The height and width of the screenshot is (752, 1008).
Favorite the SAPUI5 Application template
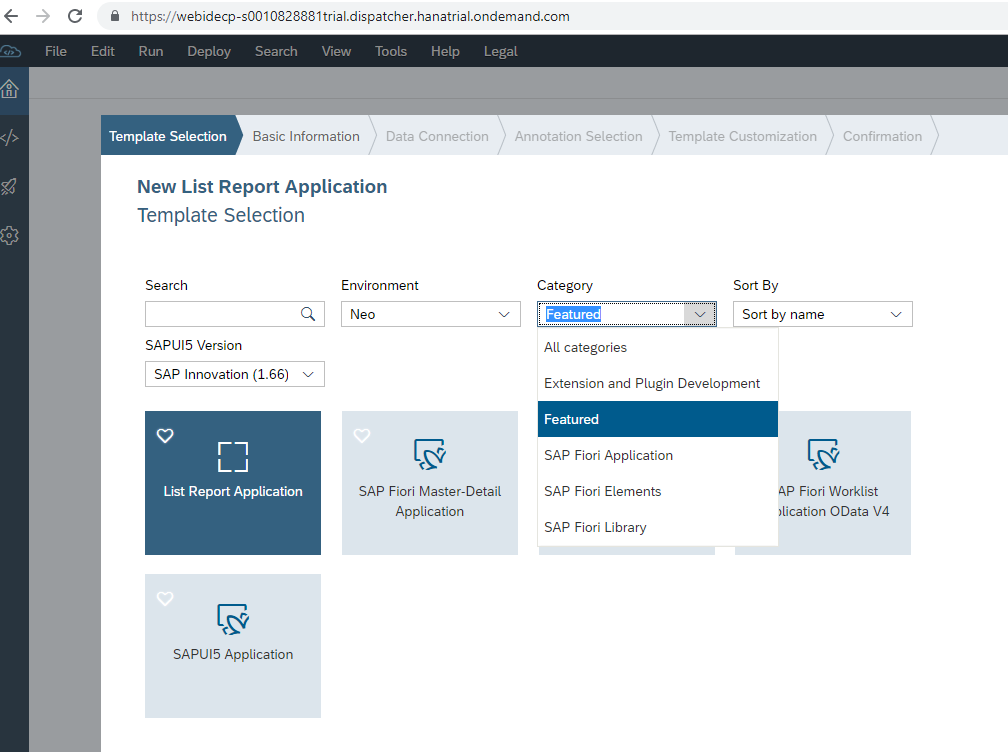click(x=165, y=599)
